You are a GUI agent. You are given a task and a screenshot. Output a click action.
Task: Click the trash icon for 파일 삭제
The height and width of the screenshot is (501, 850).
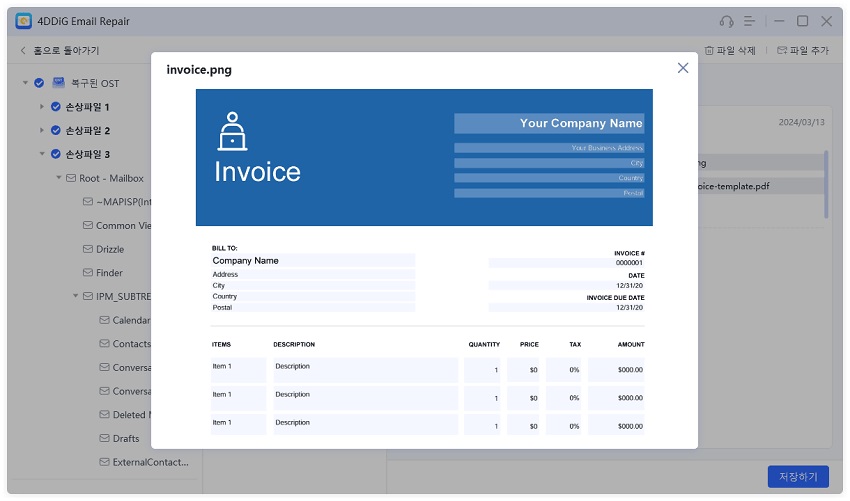point(709,50)
